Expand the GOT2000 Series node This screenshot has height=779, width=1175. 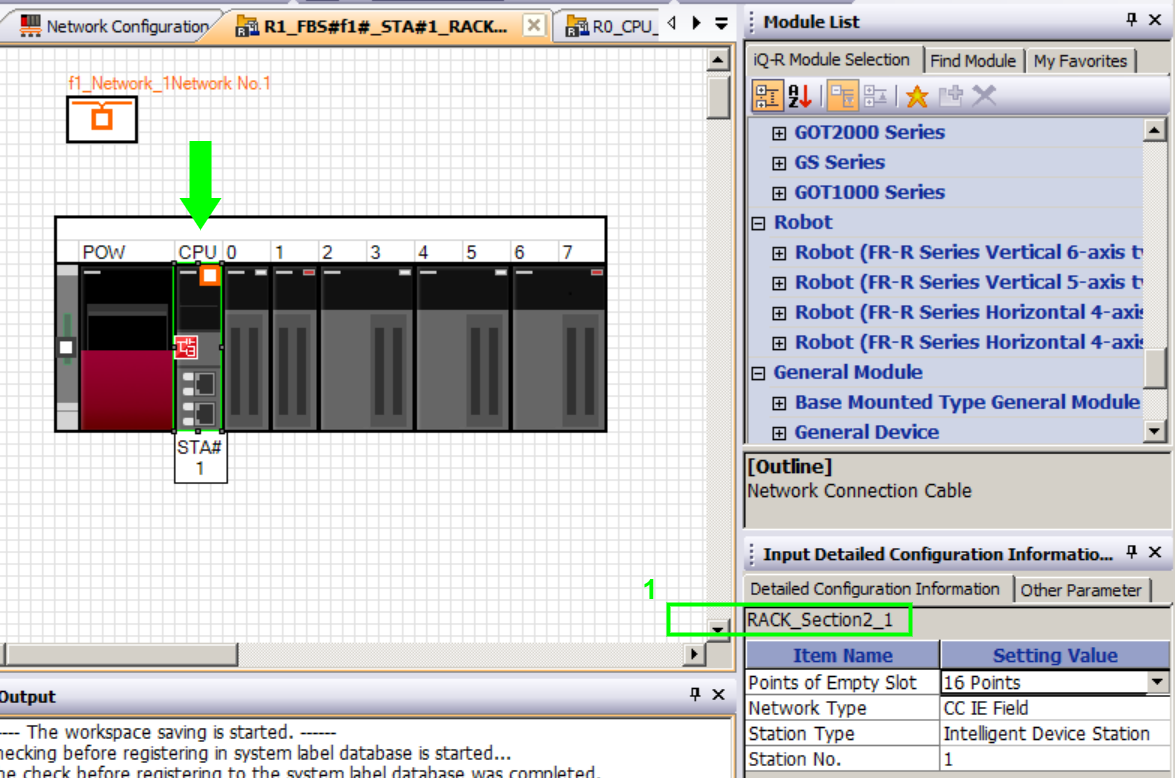pyautogui.click(x=779, y=133)
